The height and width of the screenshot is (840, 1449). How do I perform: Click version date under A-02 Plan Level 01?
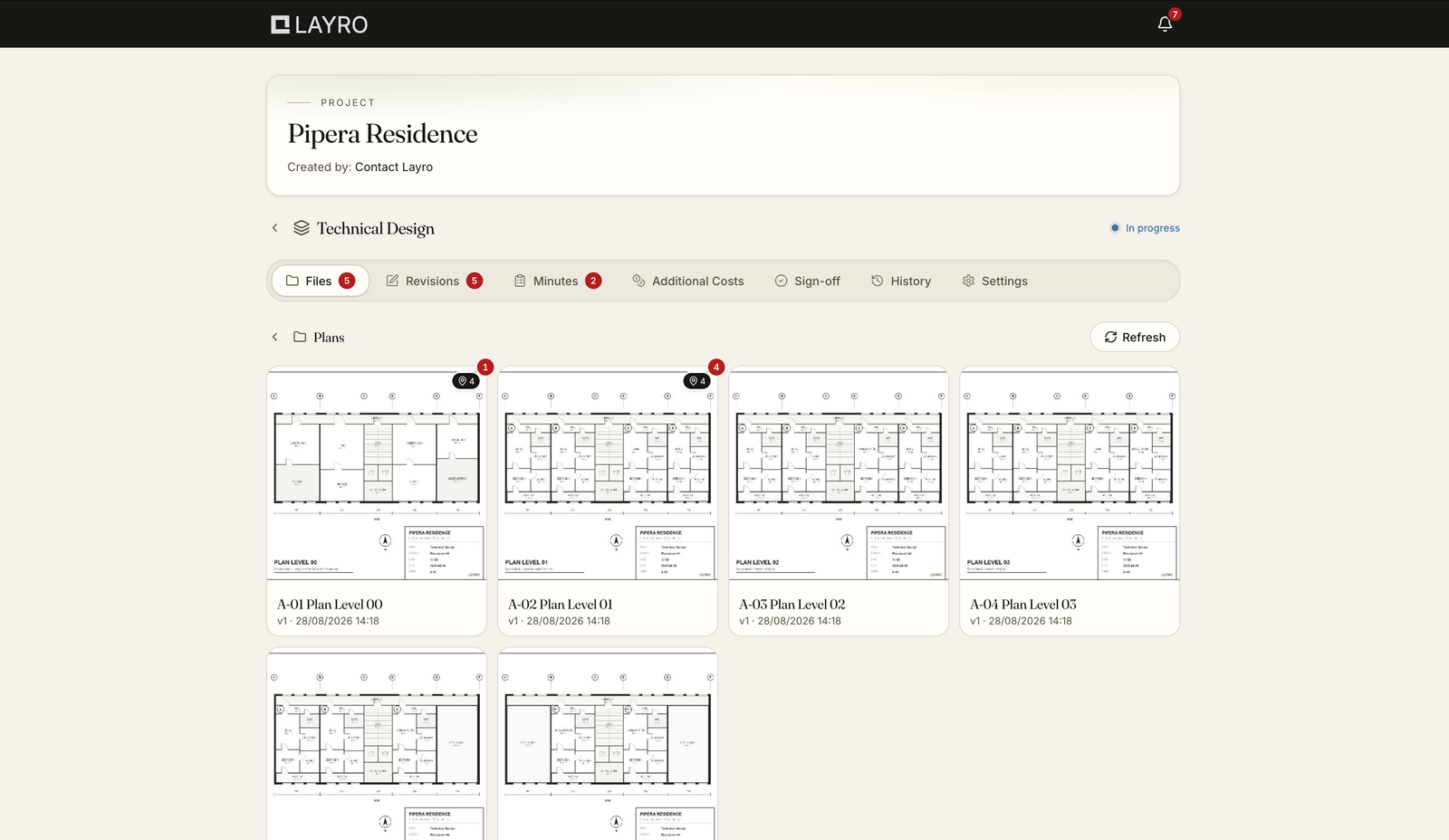tap(559, 621)
